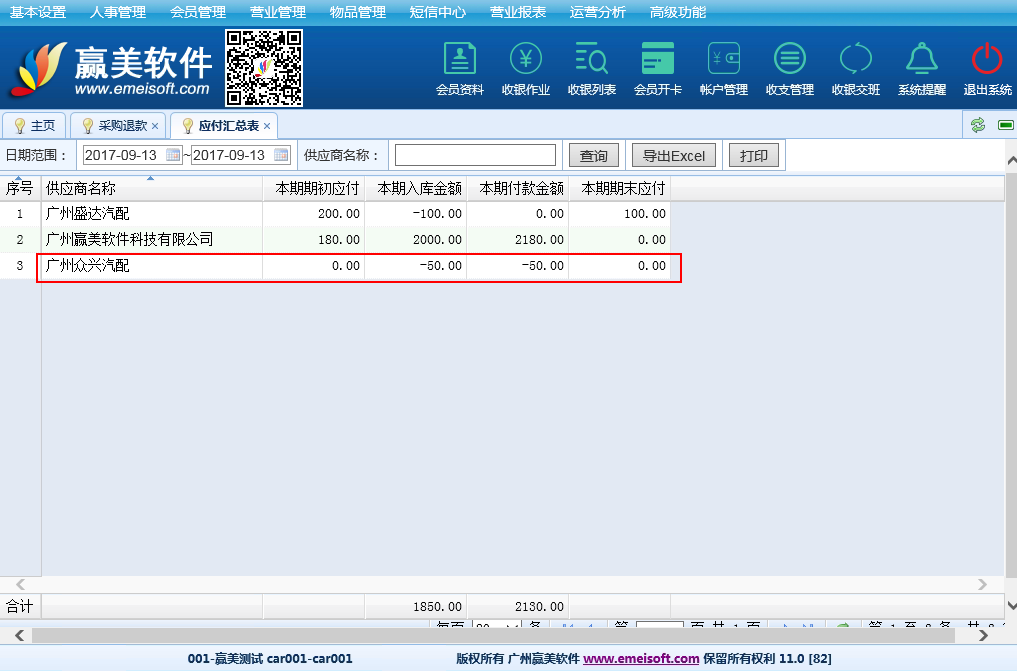
Task: Open the end date calendar picker
Action: point(281,155)
